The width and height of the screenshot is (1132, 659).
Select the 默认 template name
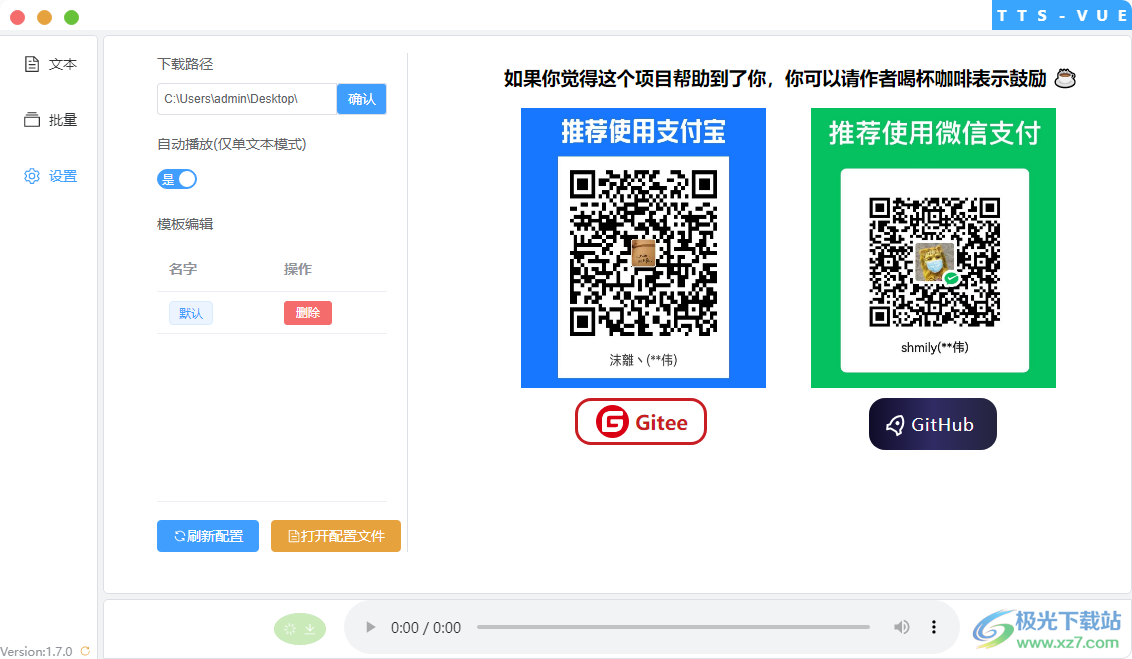(x=190, y=312)
